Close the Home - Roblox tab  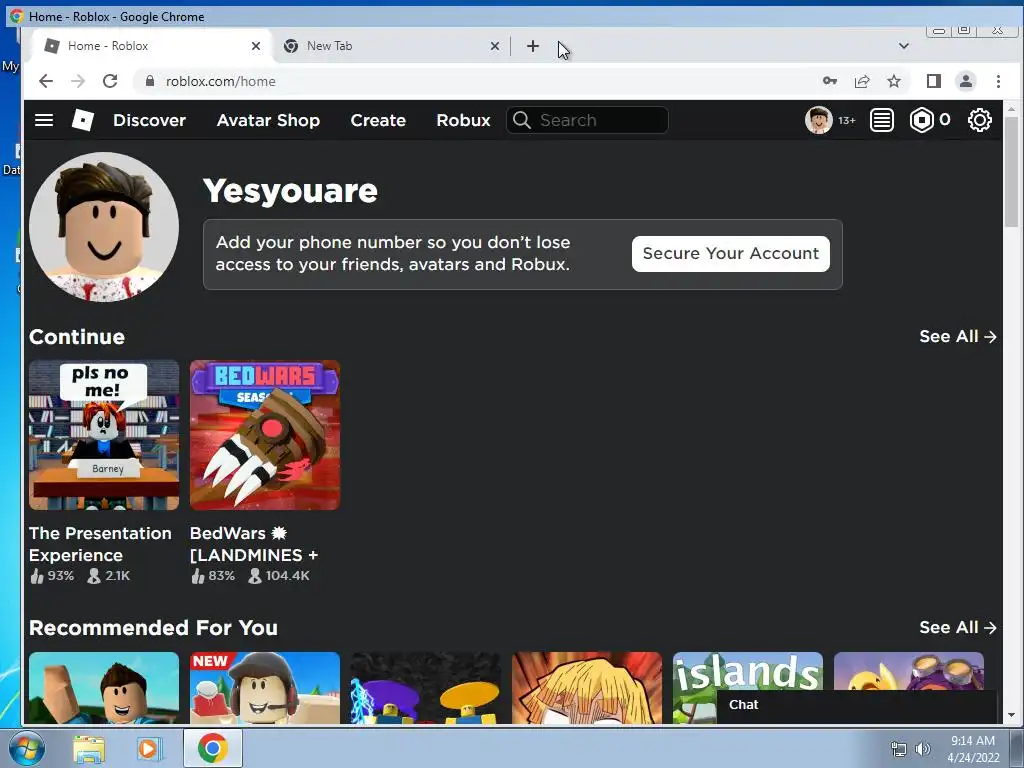pos(256,46)
